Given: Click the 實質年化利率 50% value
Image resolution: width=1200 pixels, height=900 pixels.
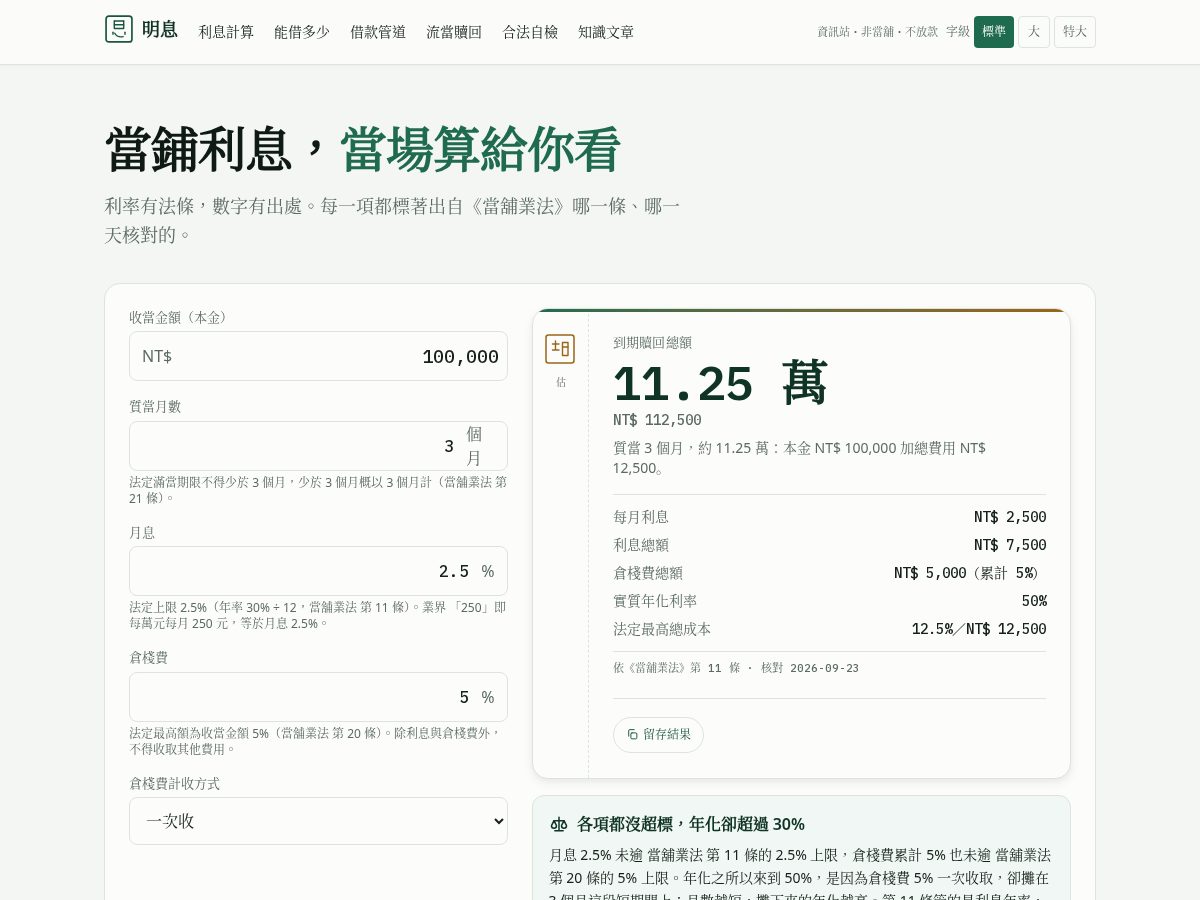Looking at the screenshot, I should (1034, 601).
